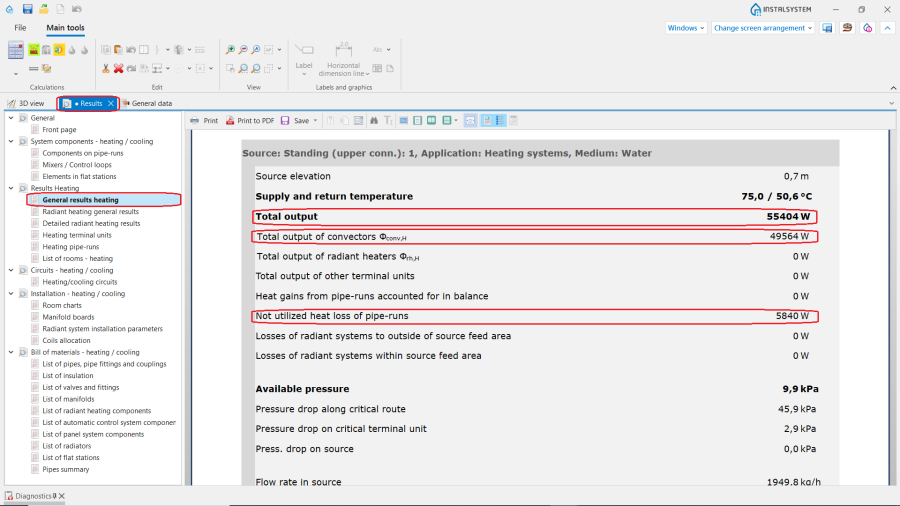Viewport: 900px width, 506px height.
Task: Select Room charts in the tree
Action: click(x=62, y=305)
